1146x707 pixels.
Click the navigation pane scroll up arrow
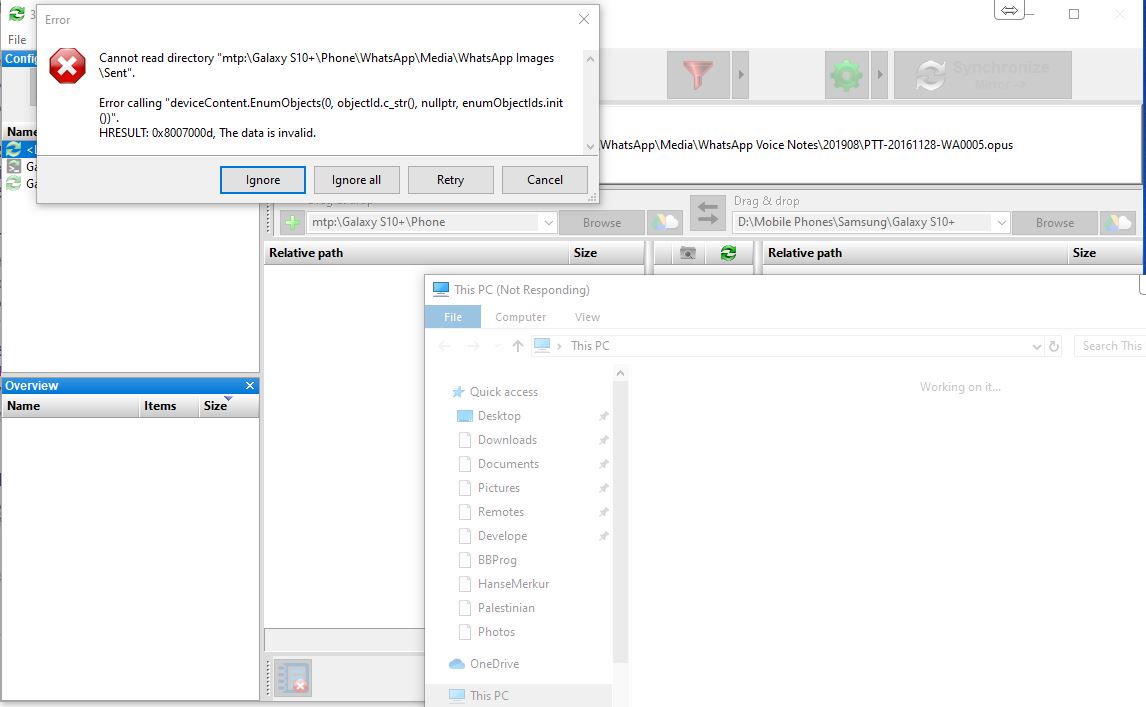(620, 374)
